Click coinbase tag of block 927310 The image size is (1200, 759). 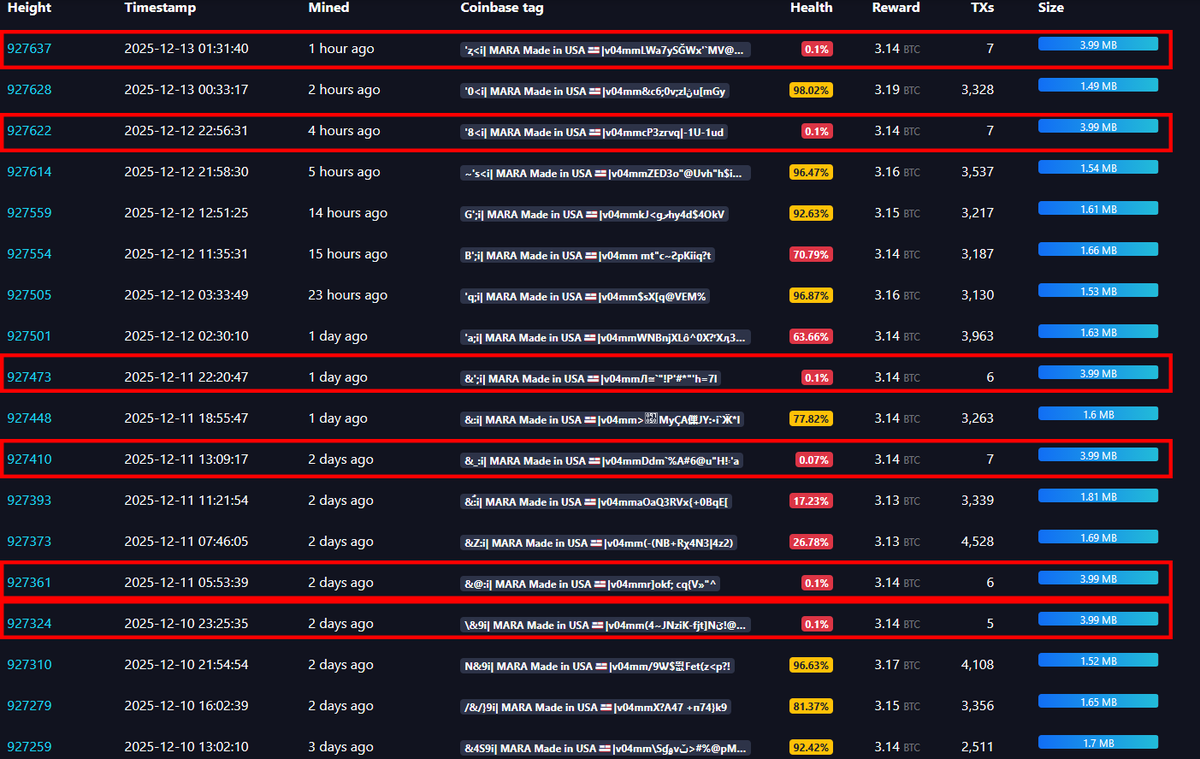(598, 666)
